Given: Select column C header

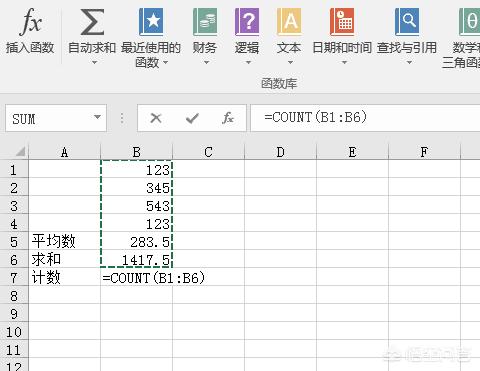Looking at the screenshot, I should [208, 152].
